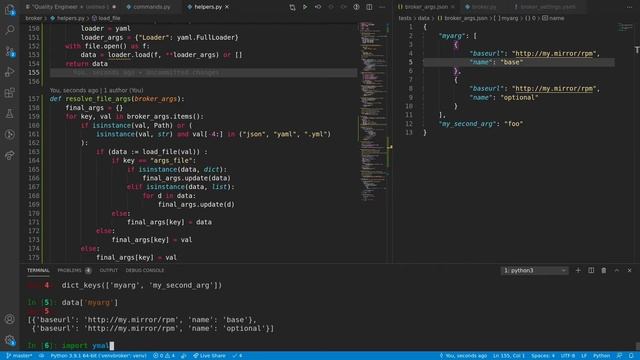Viewport: 640px width, 360px height.
Task: Split the terminal panel
Action: (591, 270)
